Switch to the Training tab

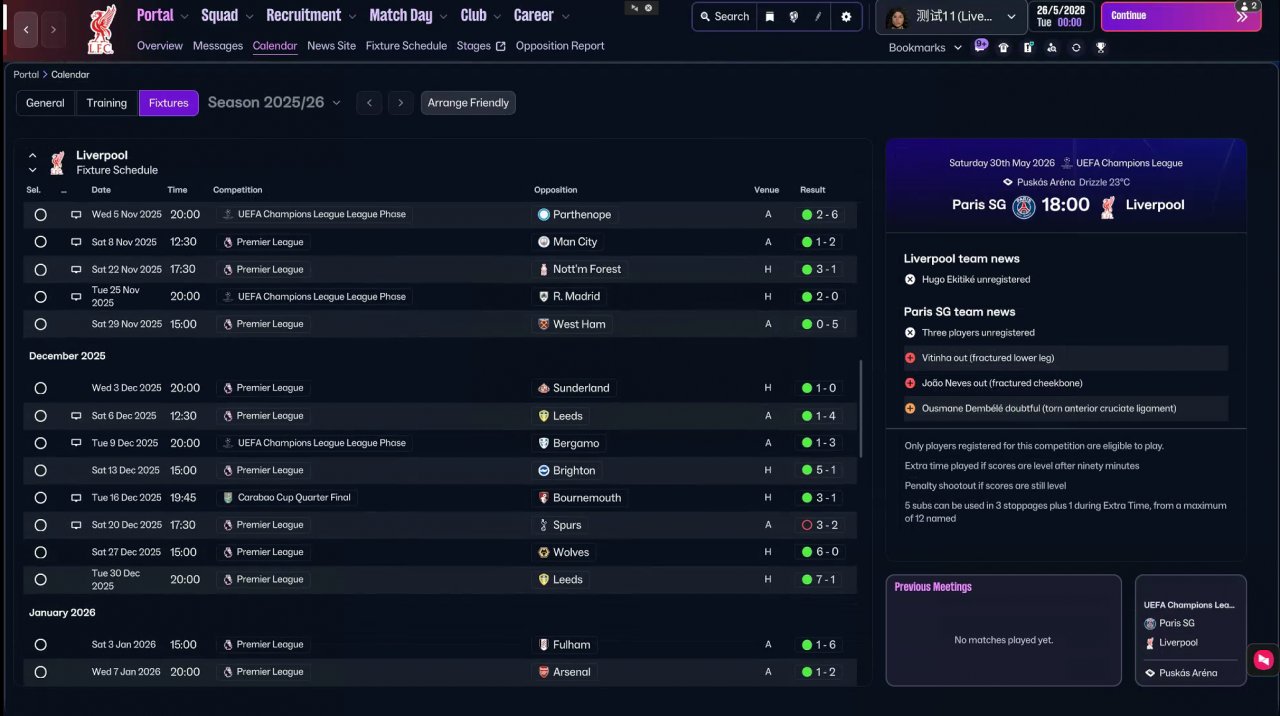(x=106, y=103)
